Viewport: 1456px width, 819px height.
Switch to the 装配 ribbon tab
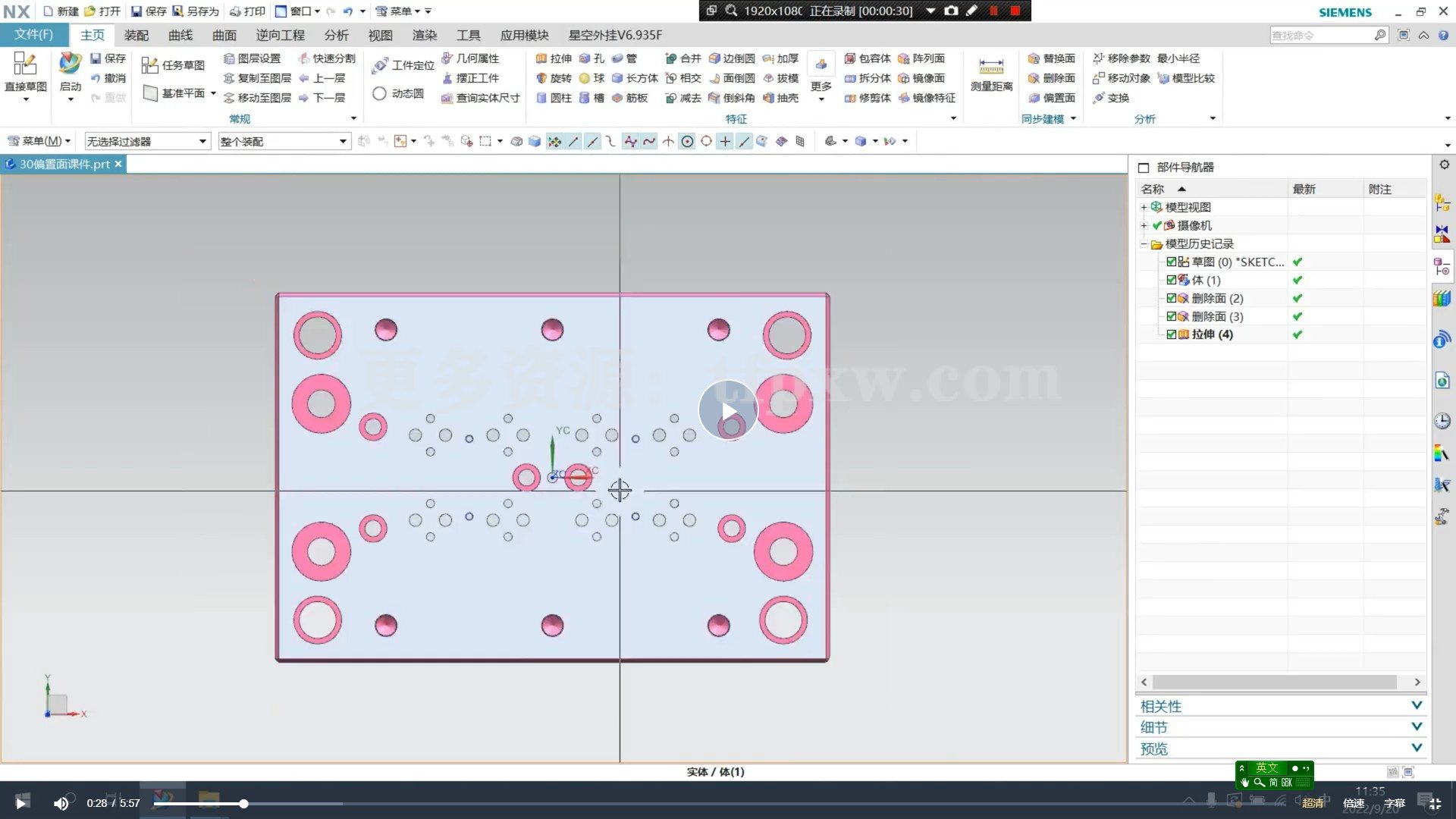point(136,35)
